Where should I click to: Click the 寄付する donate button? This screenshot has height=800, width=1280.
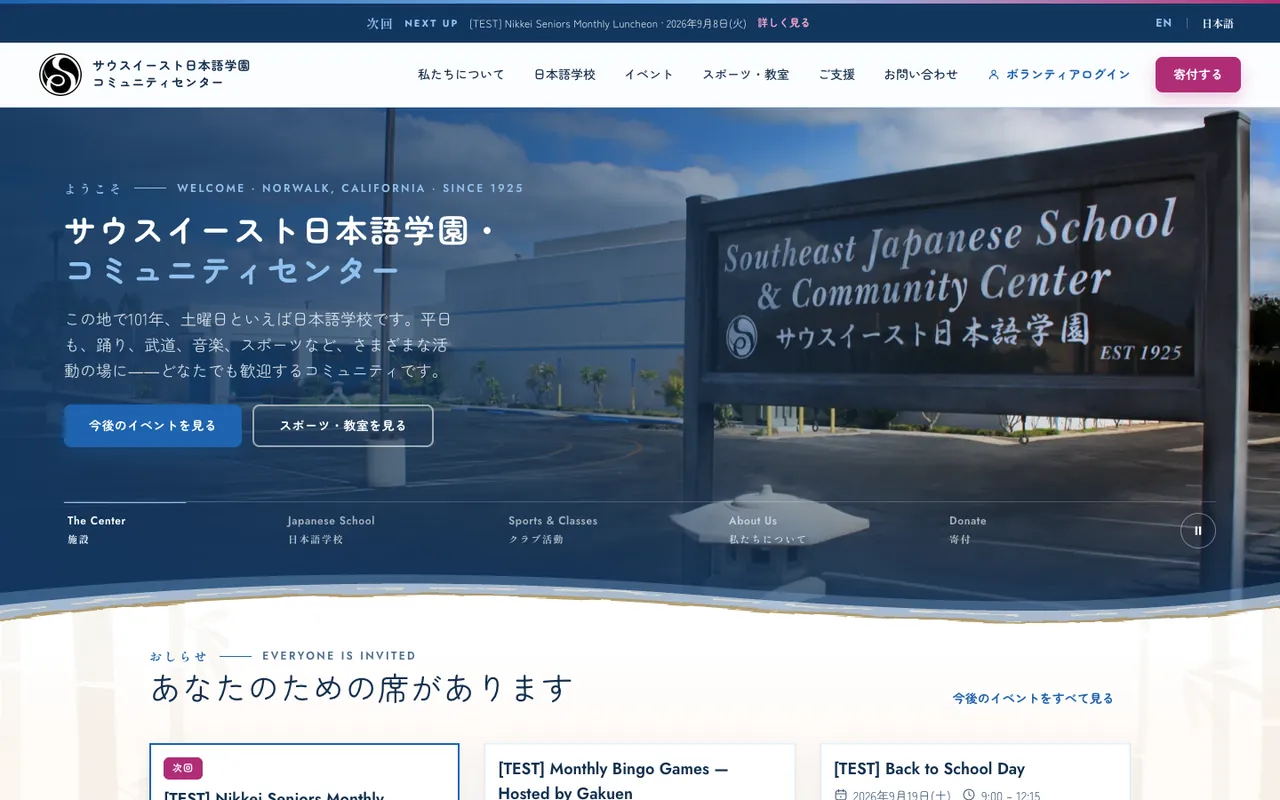click(1198, 75)
